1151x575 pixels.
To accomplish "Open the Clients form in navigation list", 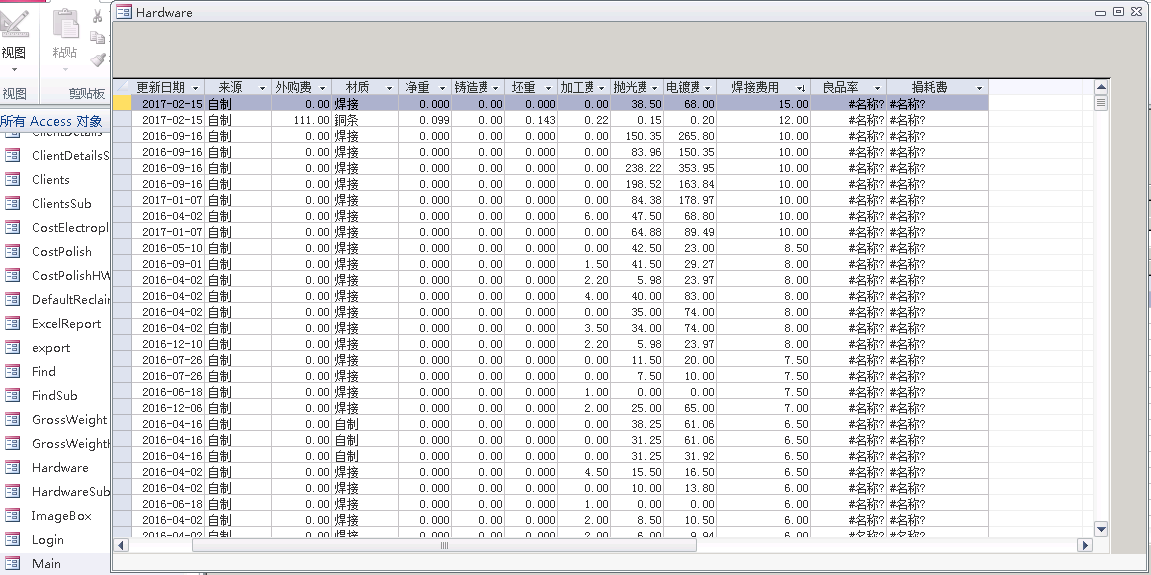I will pos(50,180).
